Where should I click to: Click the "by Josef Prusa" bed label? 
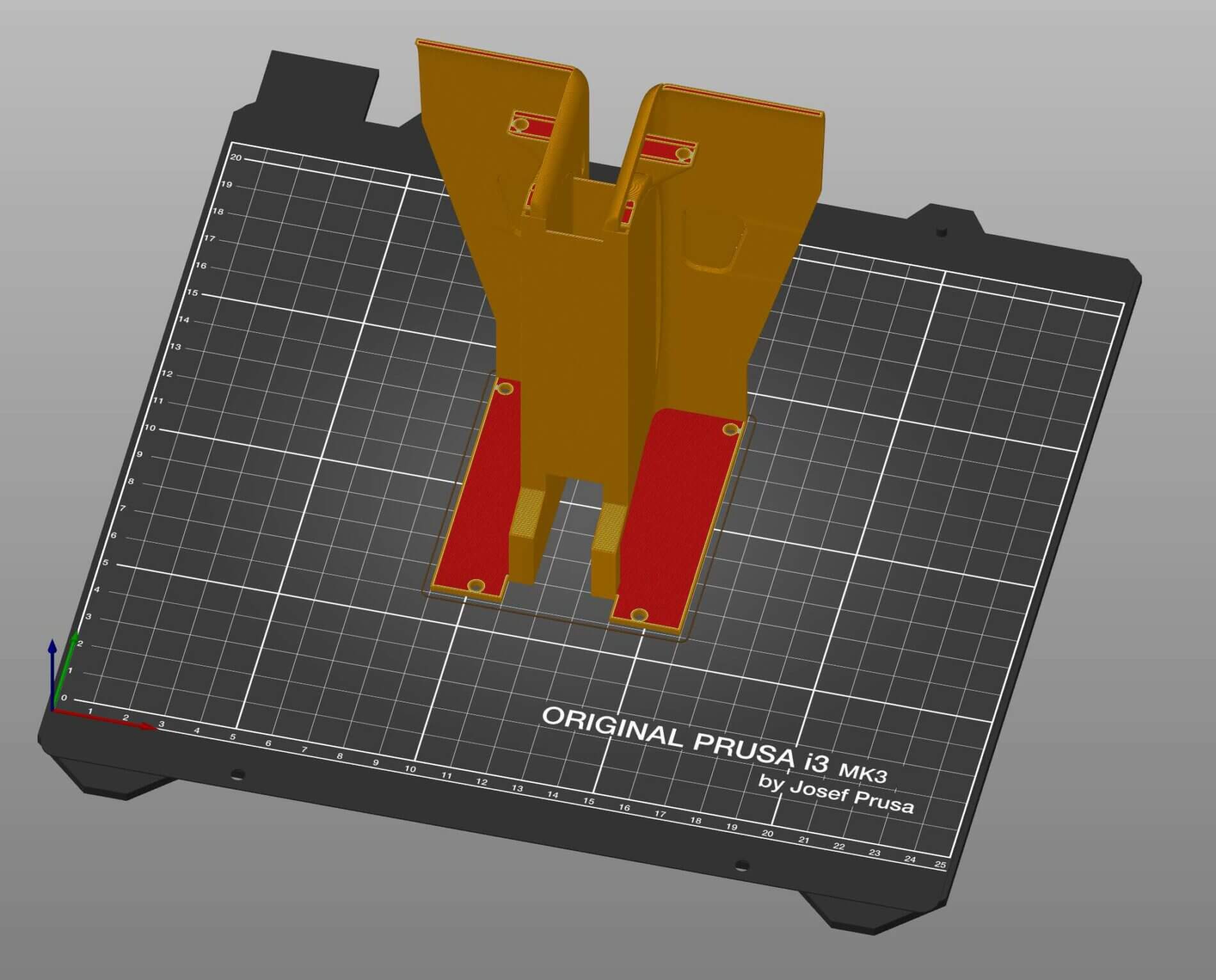[836, 794]
